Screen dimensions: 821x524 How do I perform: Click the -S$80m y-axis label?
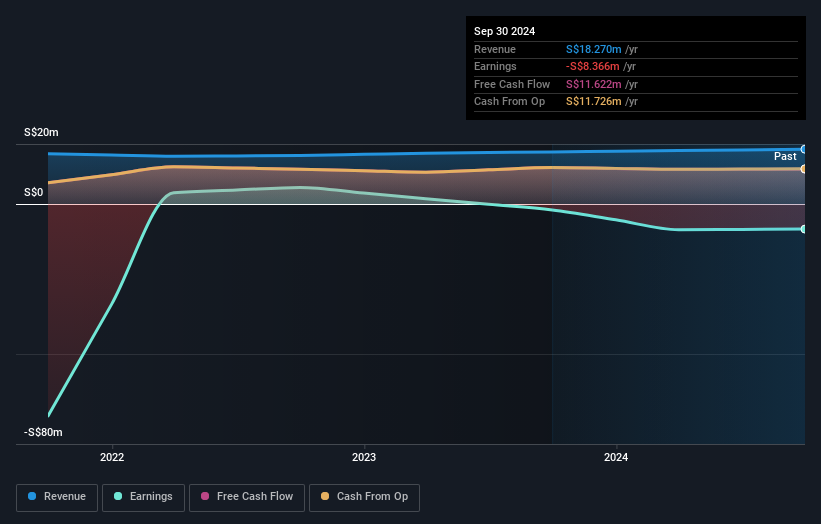click(x=43, y=432)
